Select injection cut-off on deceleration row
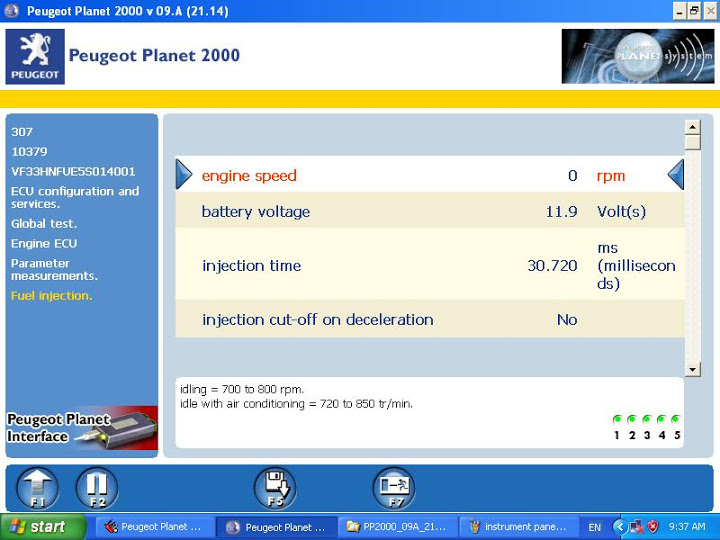The image size is (720, 540). tap(430, 319)
